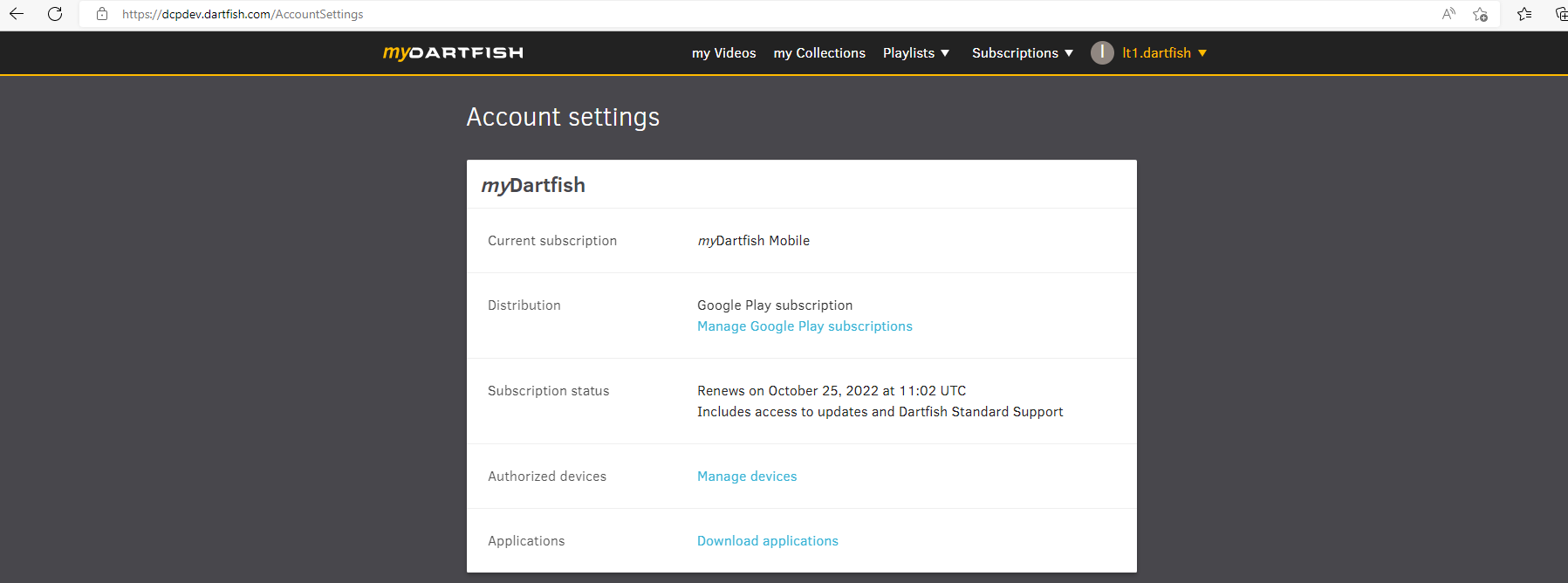Image resolution: width=1568 pixels, height=583 pixels.
Task: Expand the Subscriptions dropdown menu
Action: pyautogui.click(x=1023, y=53)
